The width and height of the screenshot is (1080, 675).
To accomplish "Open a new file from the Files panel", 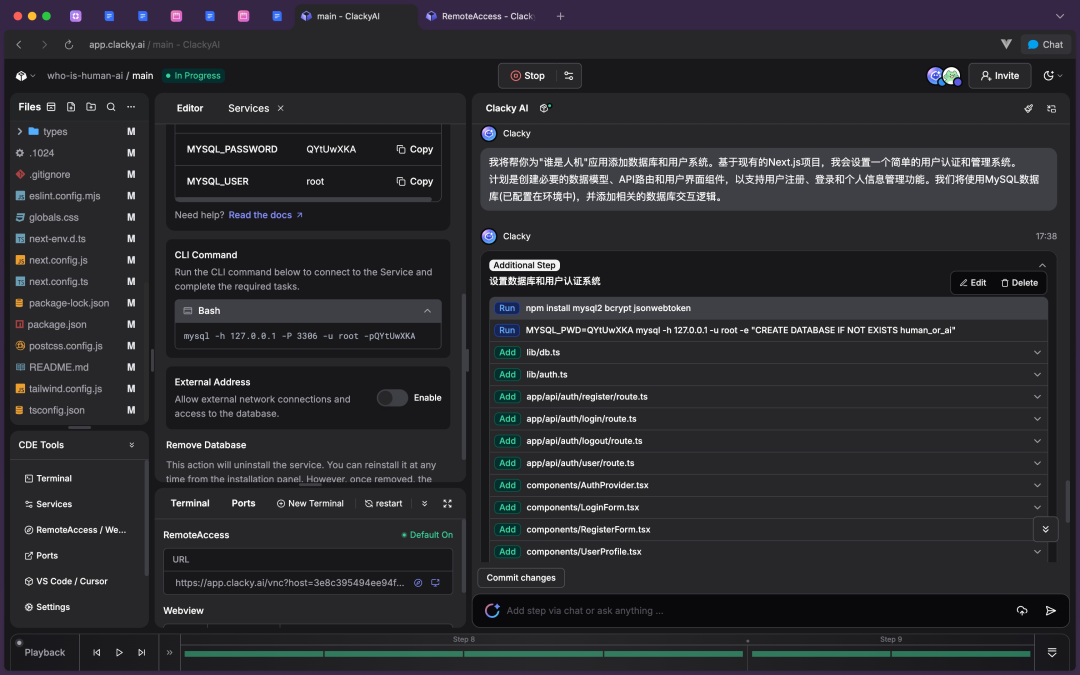I will point(71,107).
